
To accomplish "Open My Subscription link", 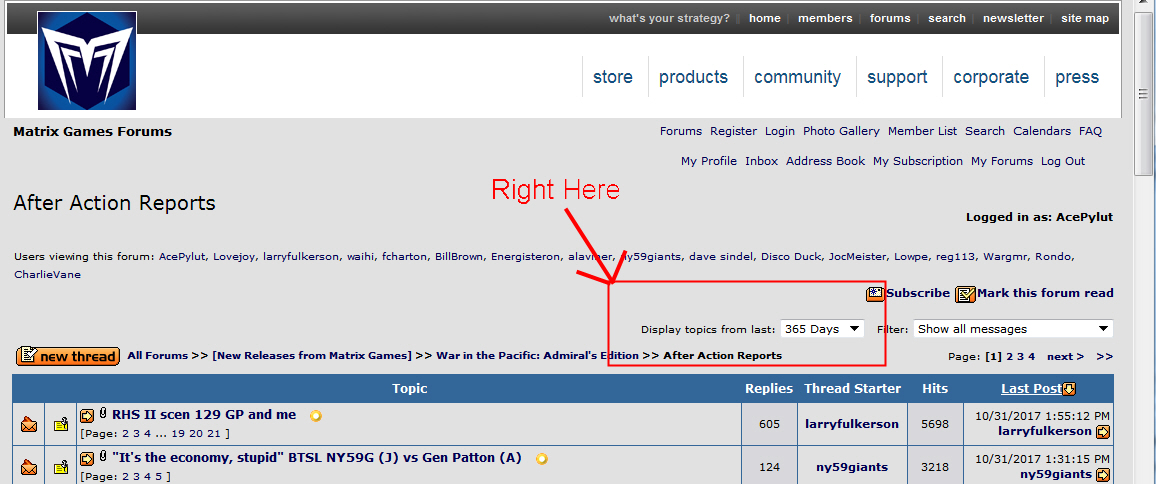I will pos(918,161).
